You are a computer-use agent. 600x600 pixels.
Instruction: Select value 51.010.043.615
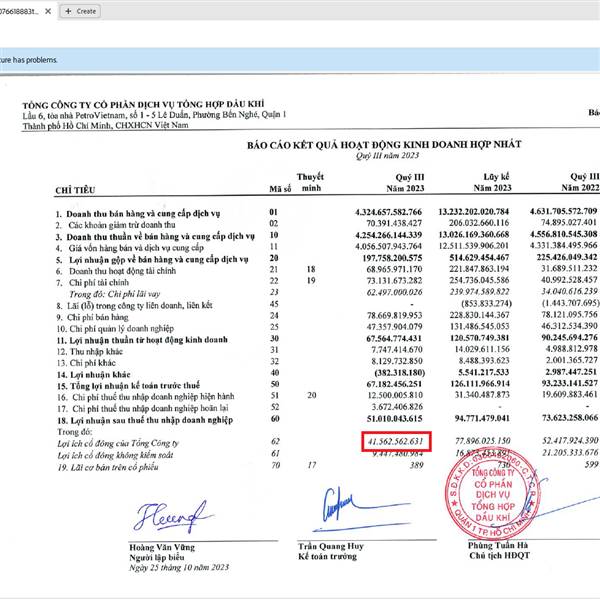pyautogui.click(x=395, y=418)
